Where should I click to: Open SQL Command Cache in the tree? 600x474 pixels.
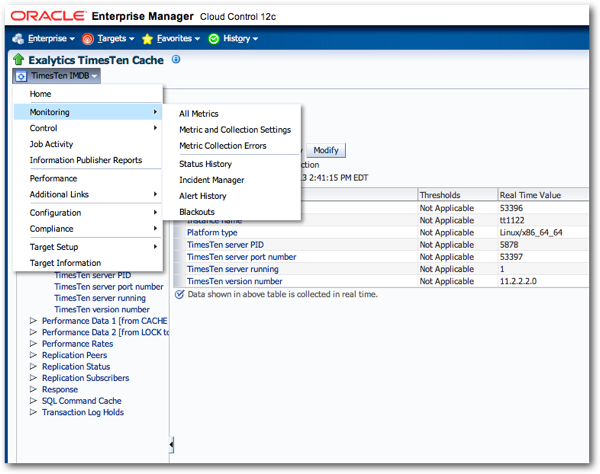[x=82, y=401]
